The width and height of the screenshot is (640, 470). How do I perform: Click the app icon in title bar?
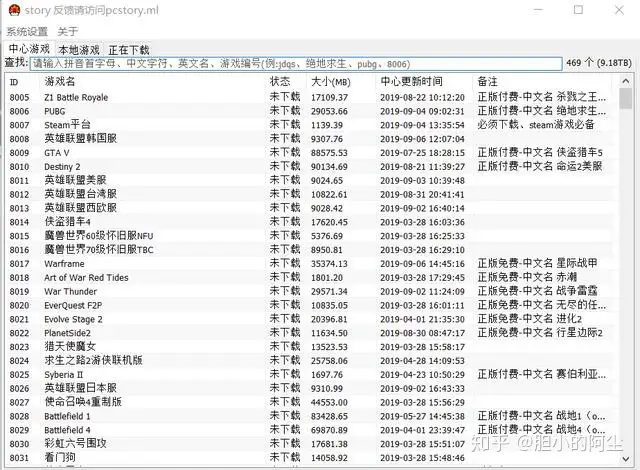pos(14,10)
